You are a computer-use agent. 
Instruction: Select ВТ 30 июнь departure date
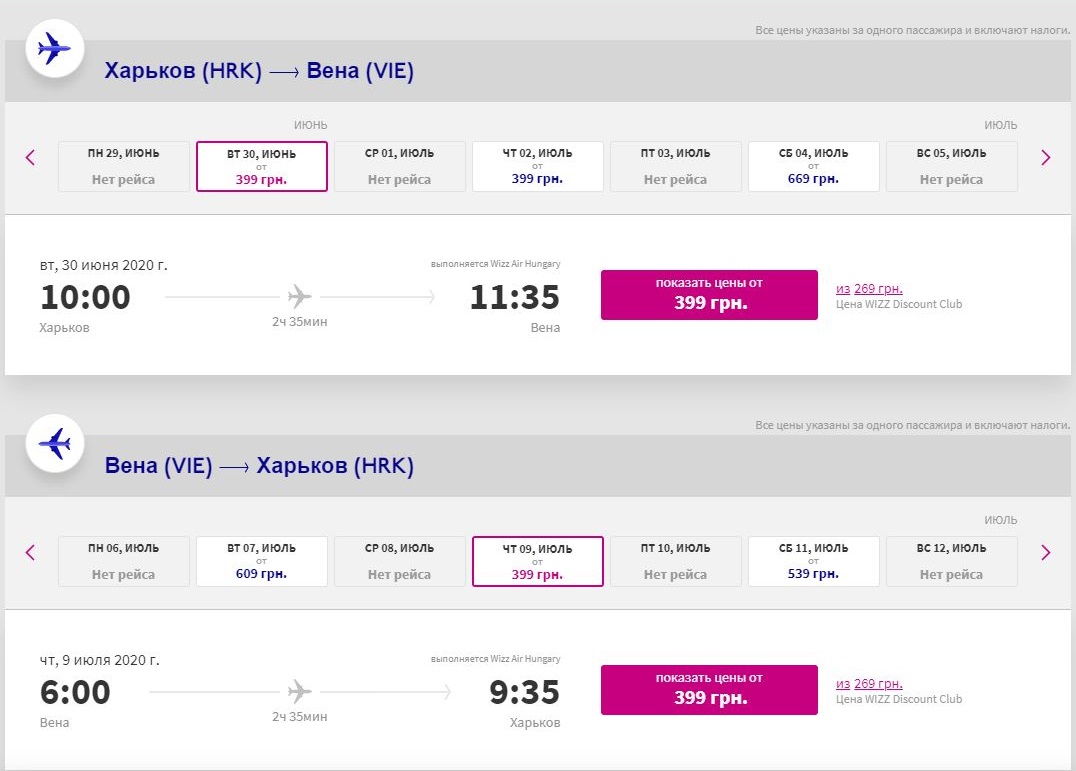[x=261, y=166]
